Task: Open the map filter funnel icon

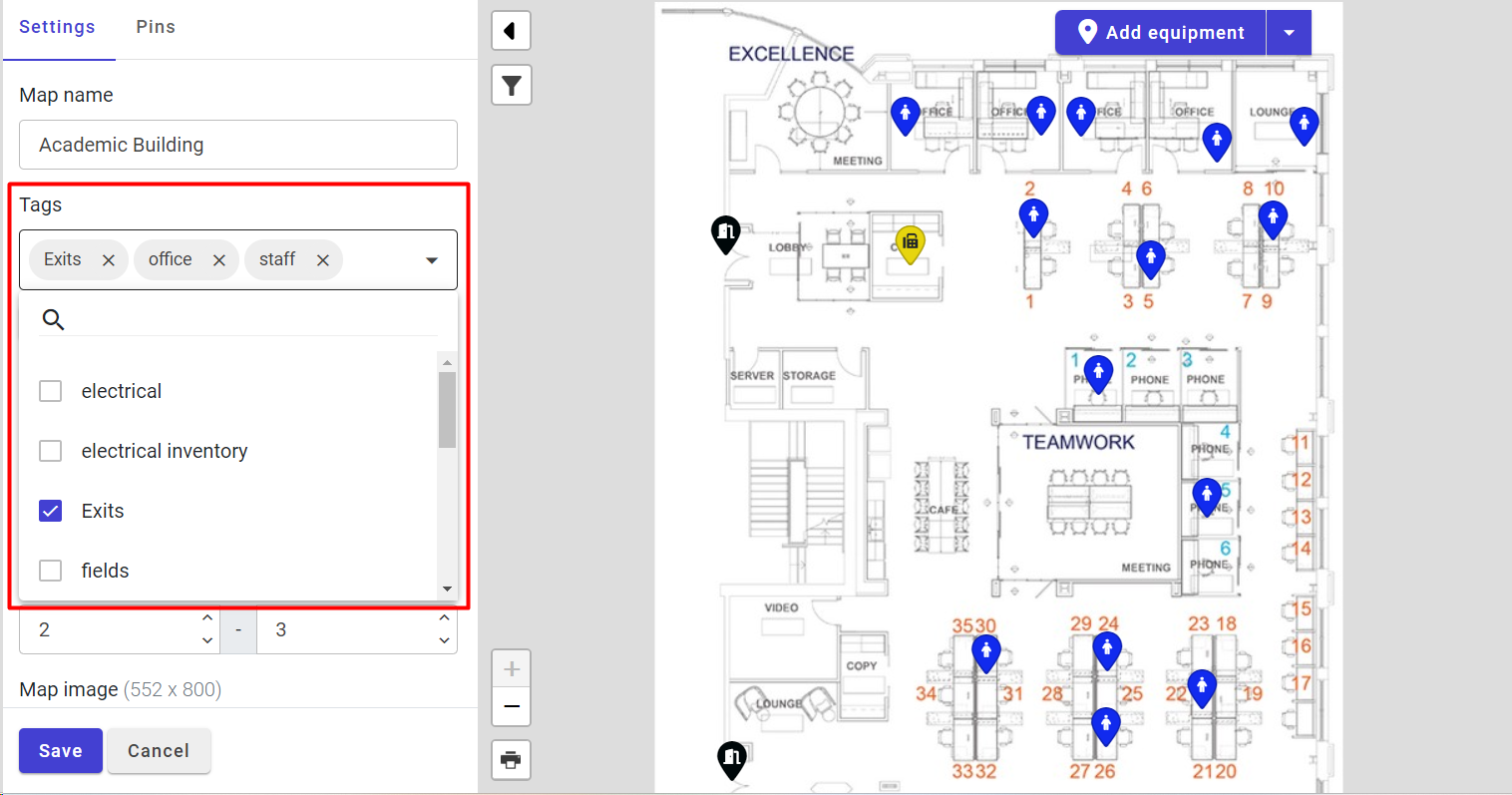Action: [x=511, y=85]
